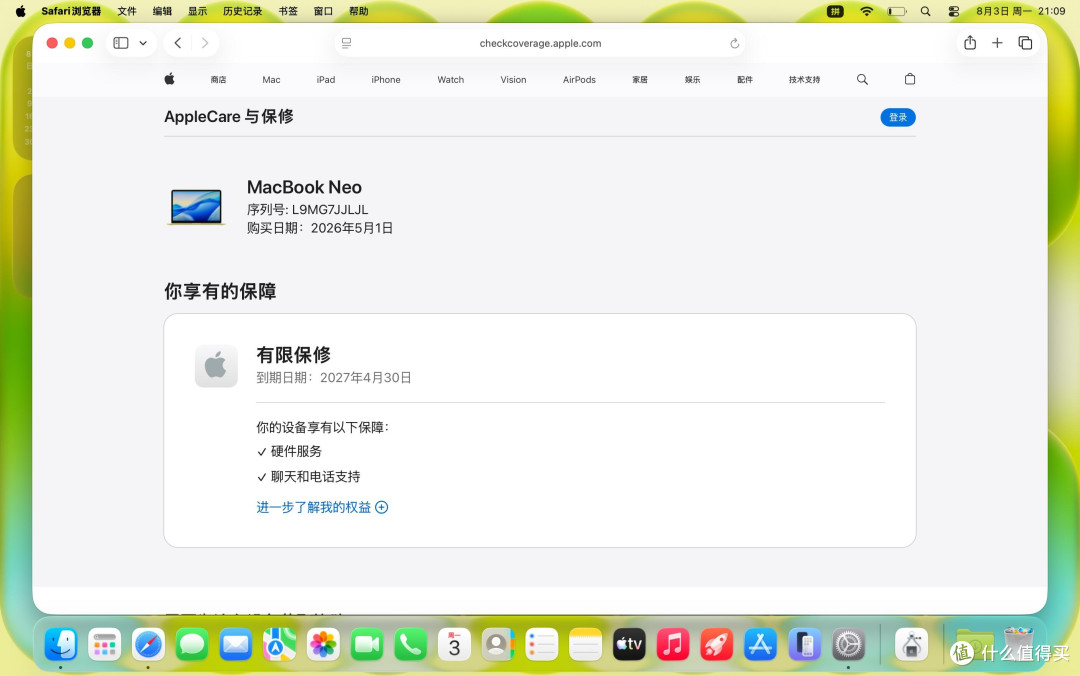This screenshot has width=1080, height=676.
Task: Show the tab overview
Action: (1025, 43)
